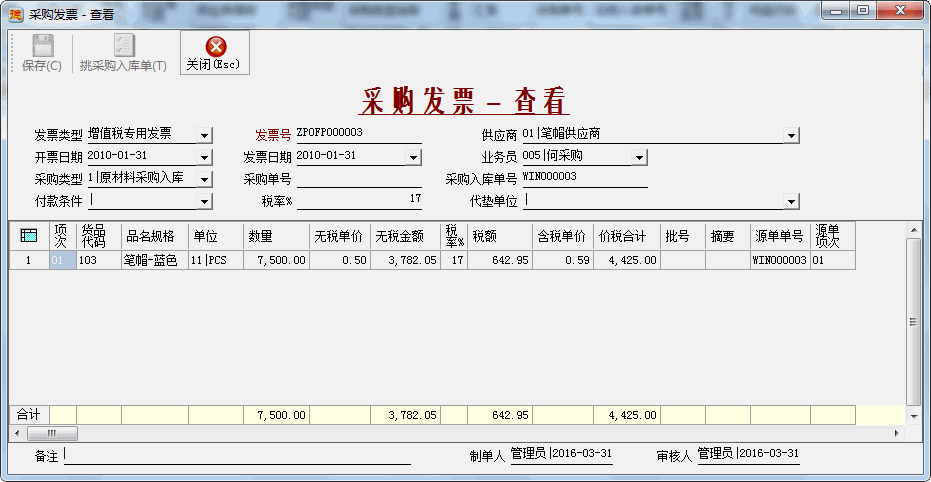The height and width of the screenshot is (482, 931).
Task: Click the 税率% input field
Action: tap(359, 201)
